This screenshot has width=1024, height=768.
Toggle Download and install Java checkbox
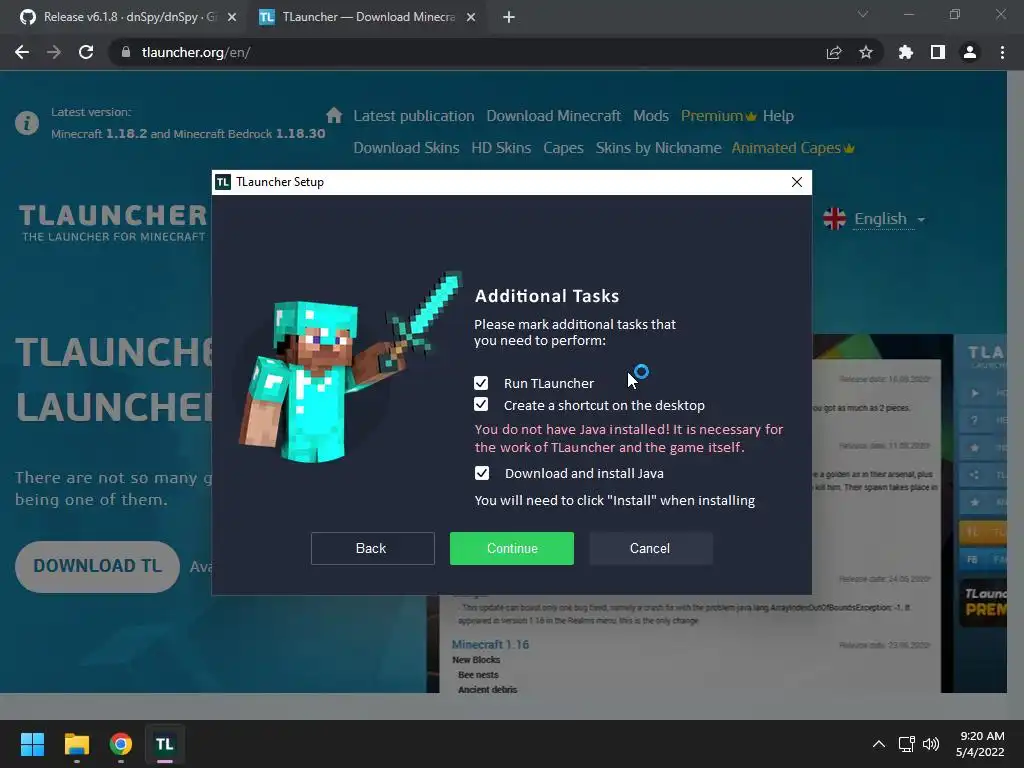(x=482, y=473)
